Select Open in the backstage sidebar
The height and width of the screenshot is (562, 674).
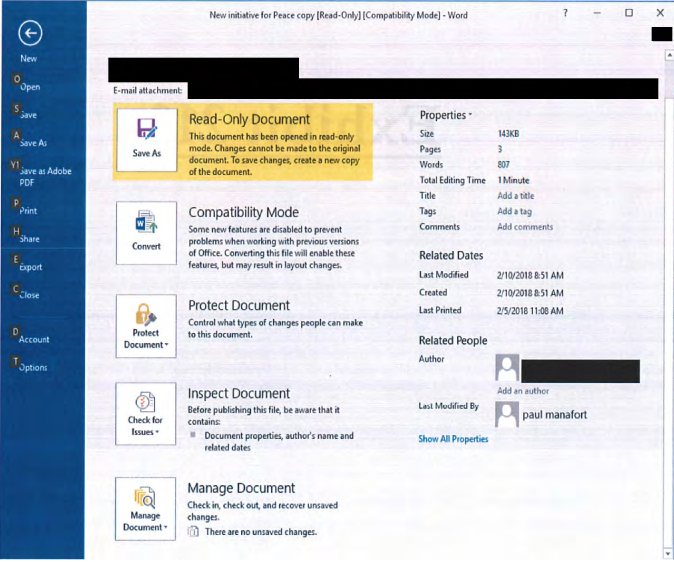[30, 87]
